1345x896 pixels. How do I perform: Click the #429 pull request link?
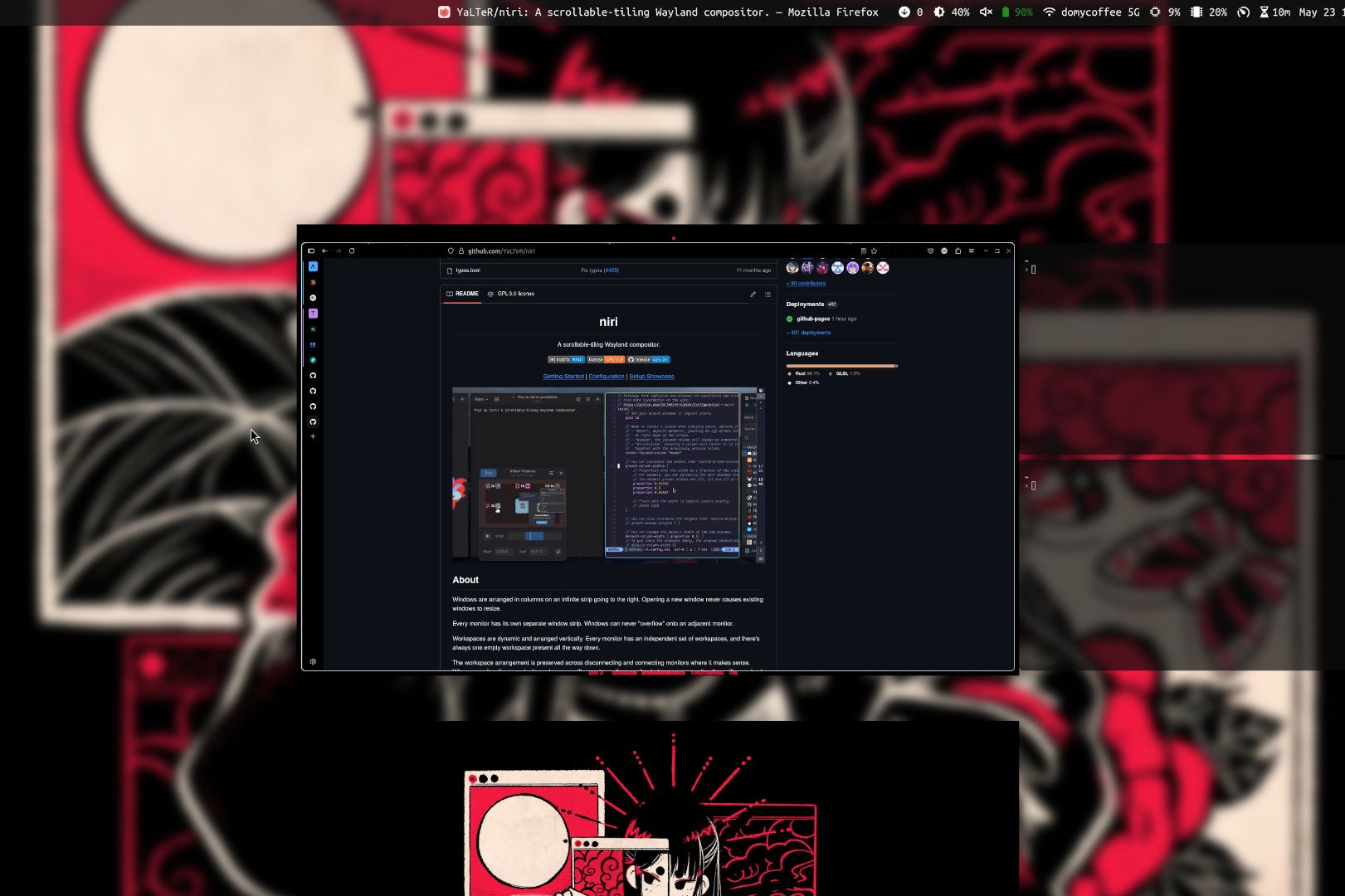pyautogui.click(x=611, y=270)
